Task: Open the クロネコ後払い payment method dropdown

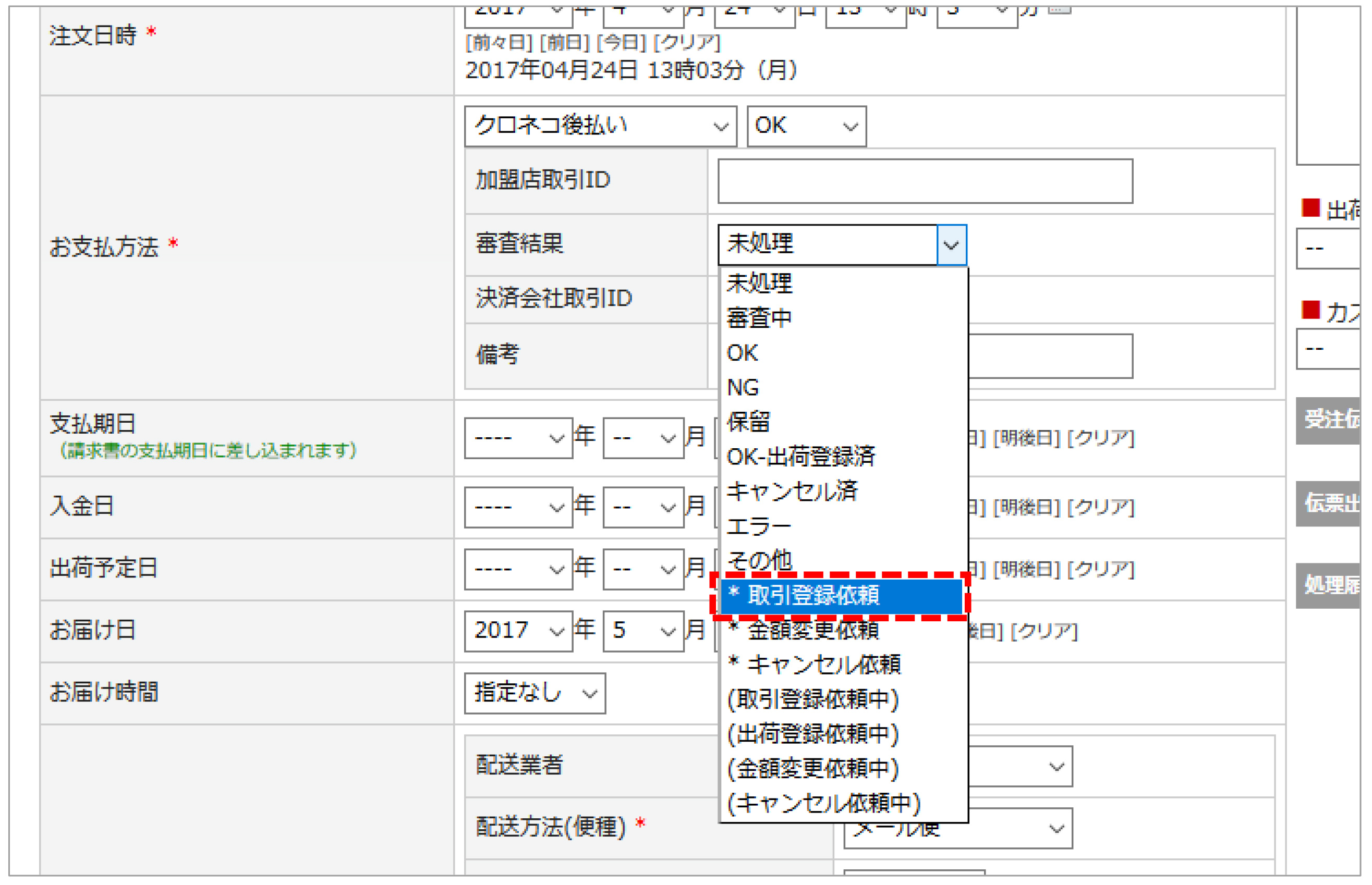Action: click(x=600, y=126)
